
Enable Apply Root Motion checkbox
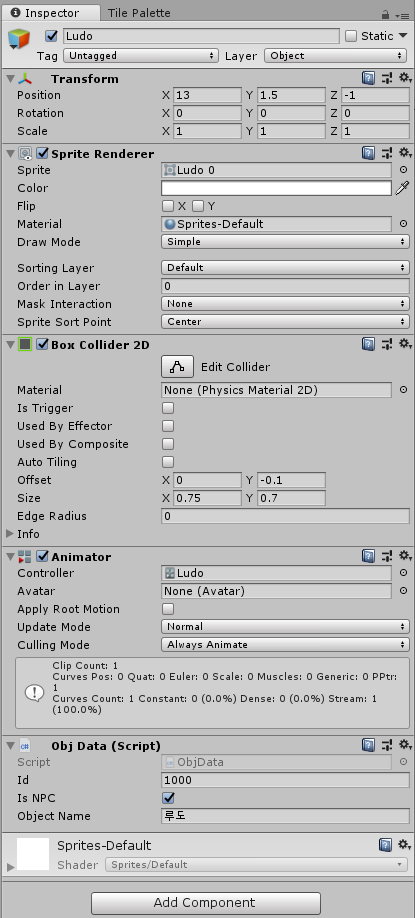tap(168, 609)
